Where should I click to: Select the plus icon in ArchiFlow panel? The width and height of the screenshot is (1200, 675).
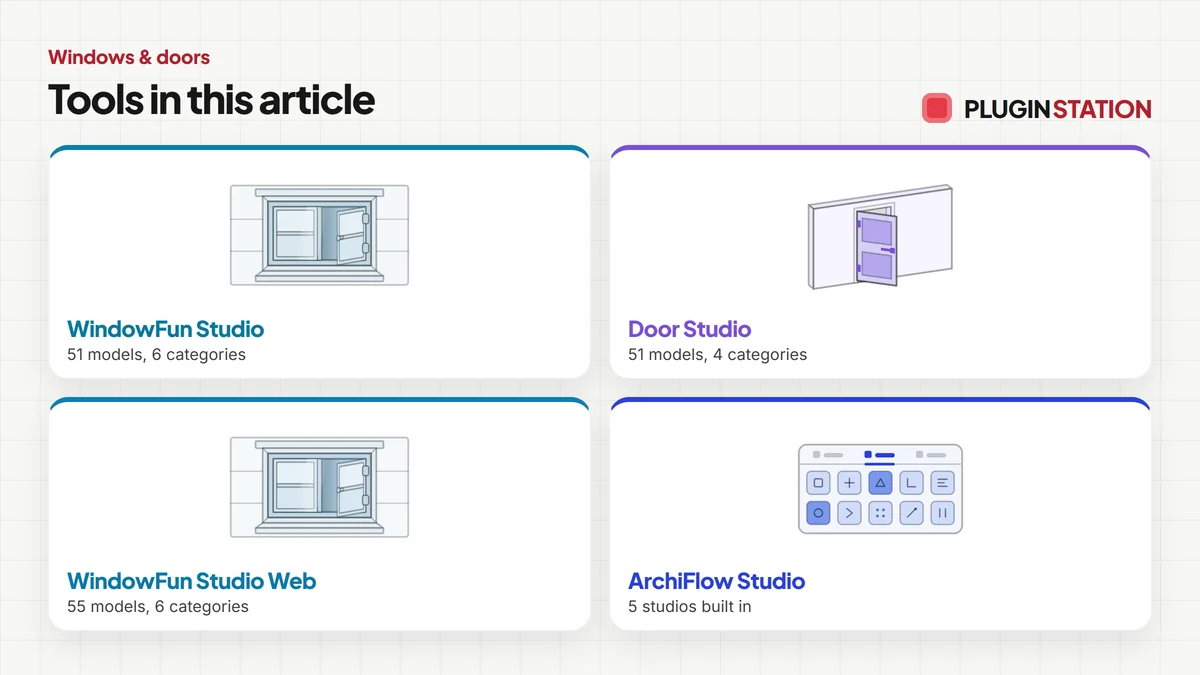pyautogui.click(x=849, y=483)
